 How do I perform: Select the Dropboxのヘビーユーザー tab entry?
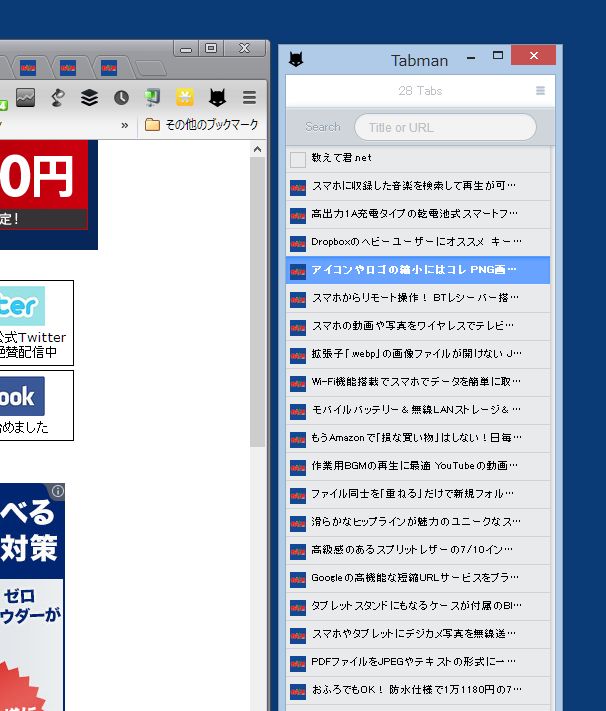(x=418, y=243)
